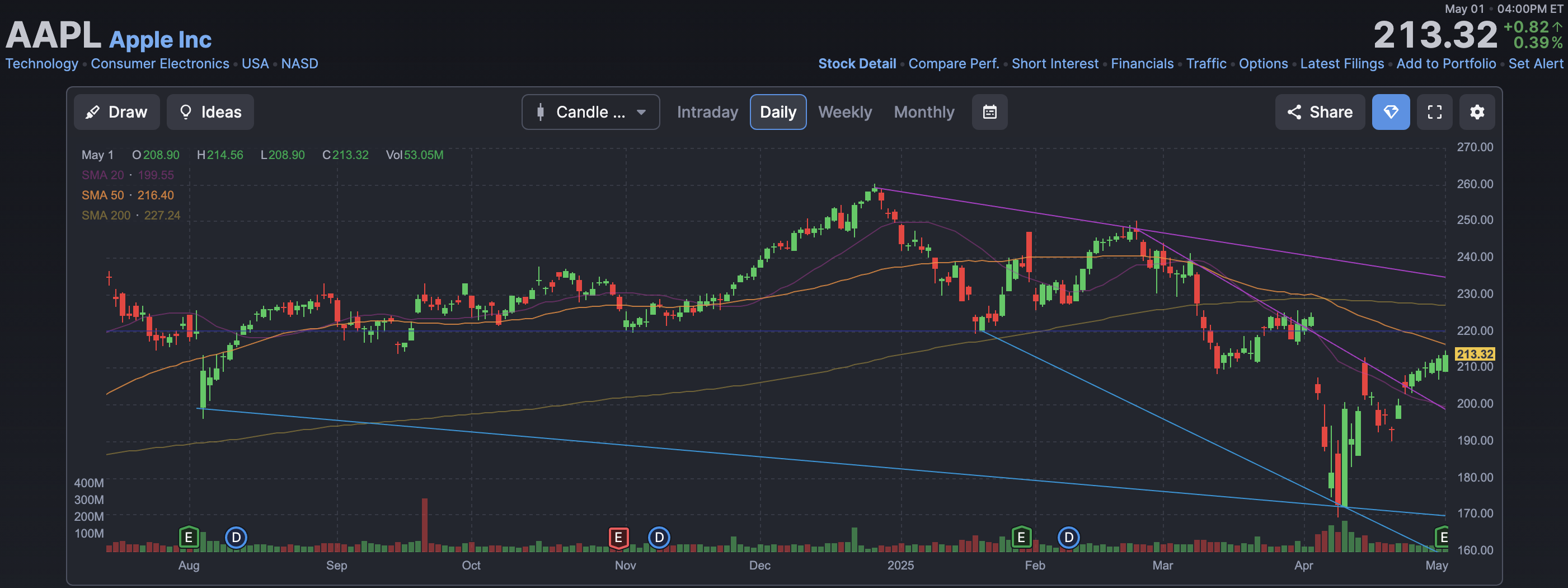Open Financials page
The height and width of the screenshot is (588, 1568).
coord(1142,63)
